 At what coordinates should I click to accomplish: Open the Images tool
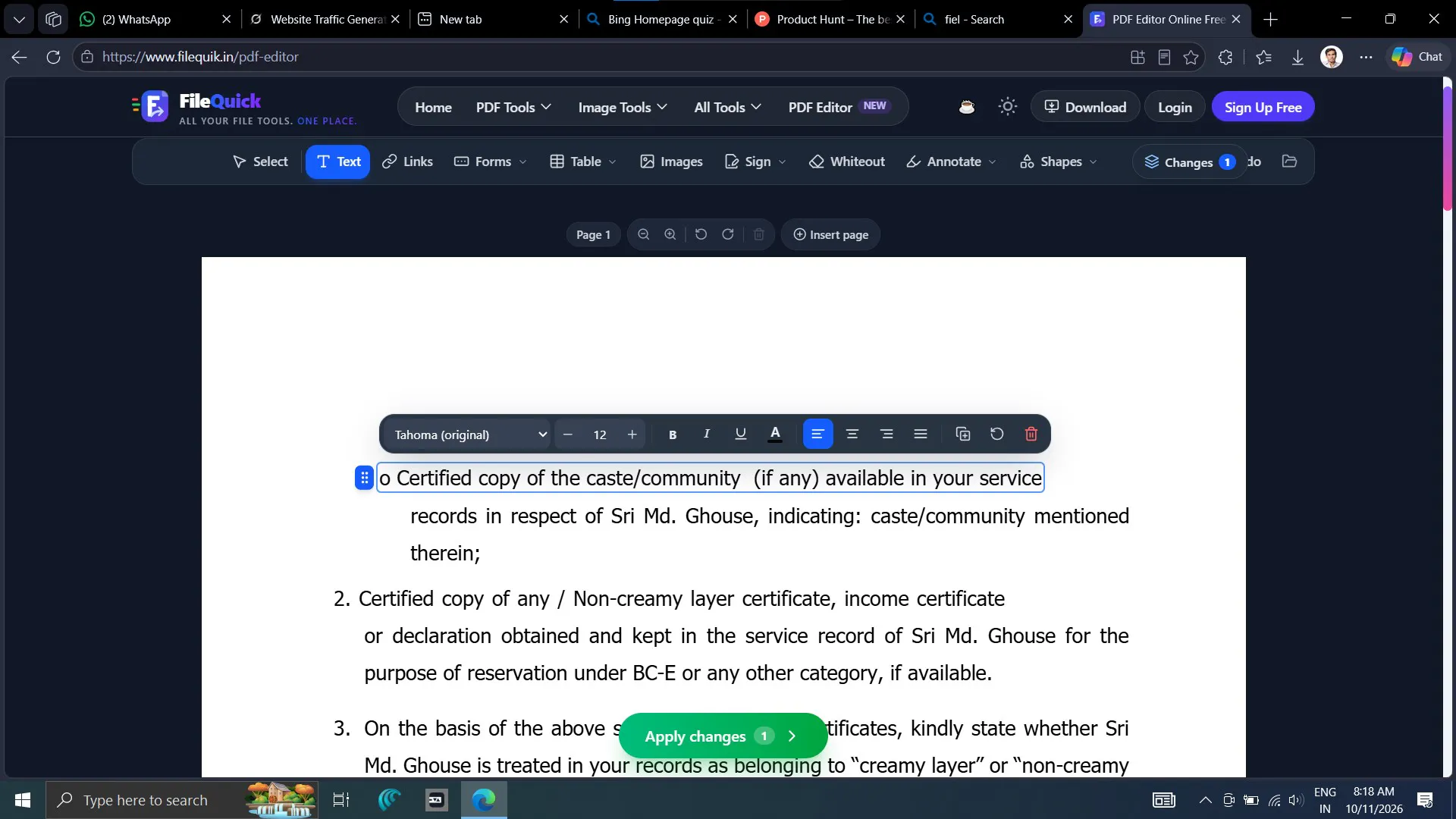pos(671,162)
